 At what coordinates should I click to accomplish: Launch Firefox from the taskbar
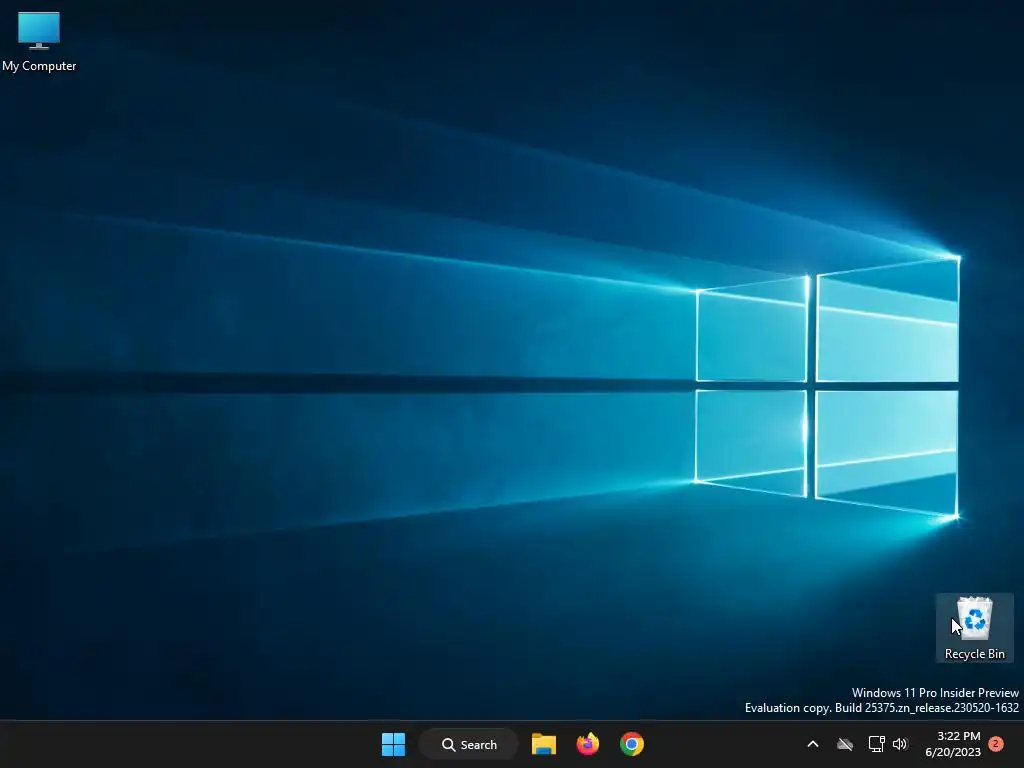[x=588, y=744]
